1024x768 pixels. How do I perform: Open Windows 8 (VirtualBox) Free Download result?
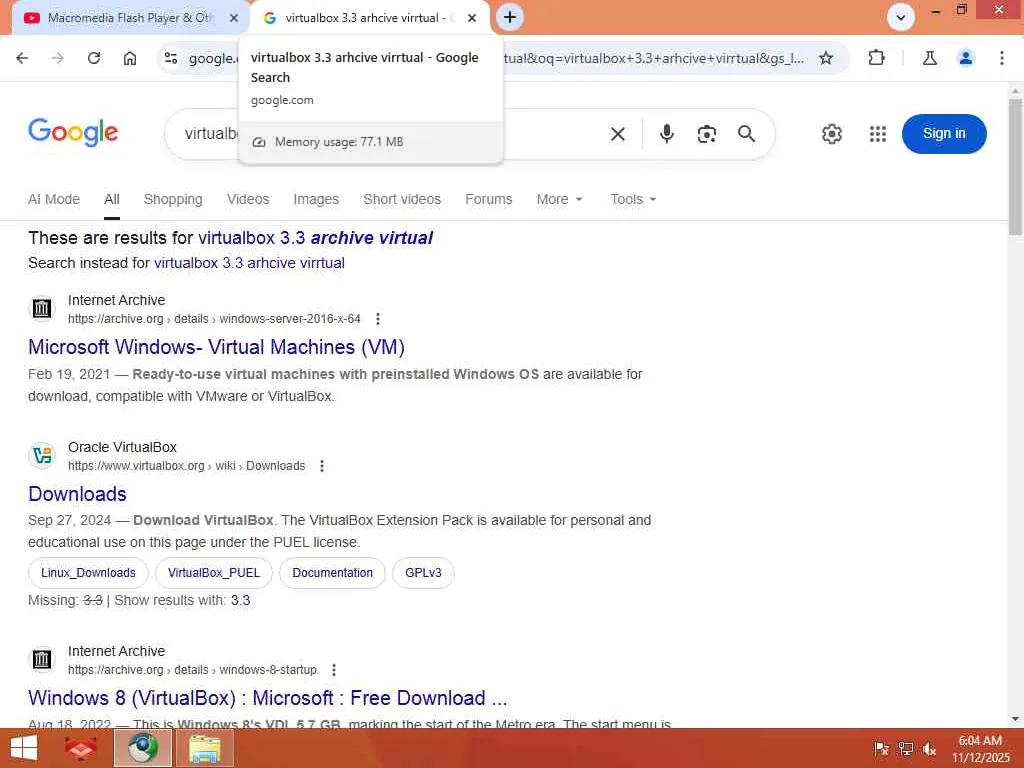coord(268,698)
